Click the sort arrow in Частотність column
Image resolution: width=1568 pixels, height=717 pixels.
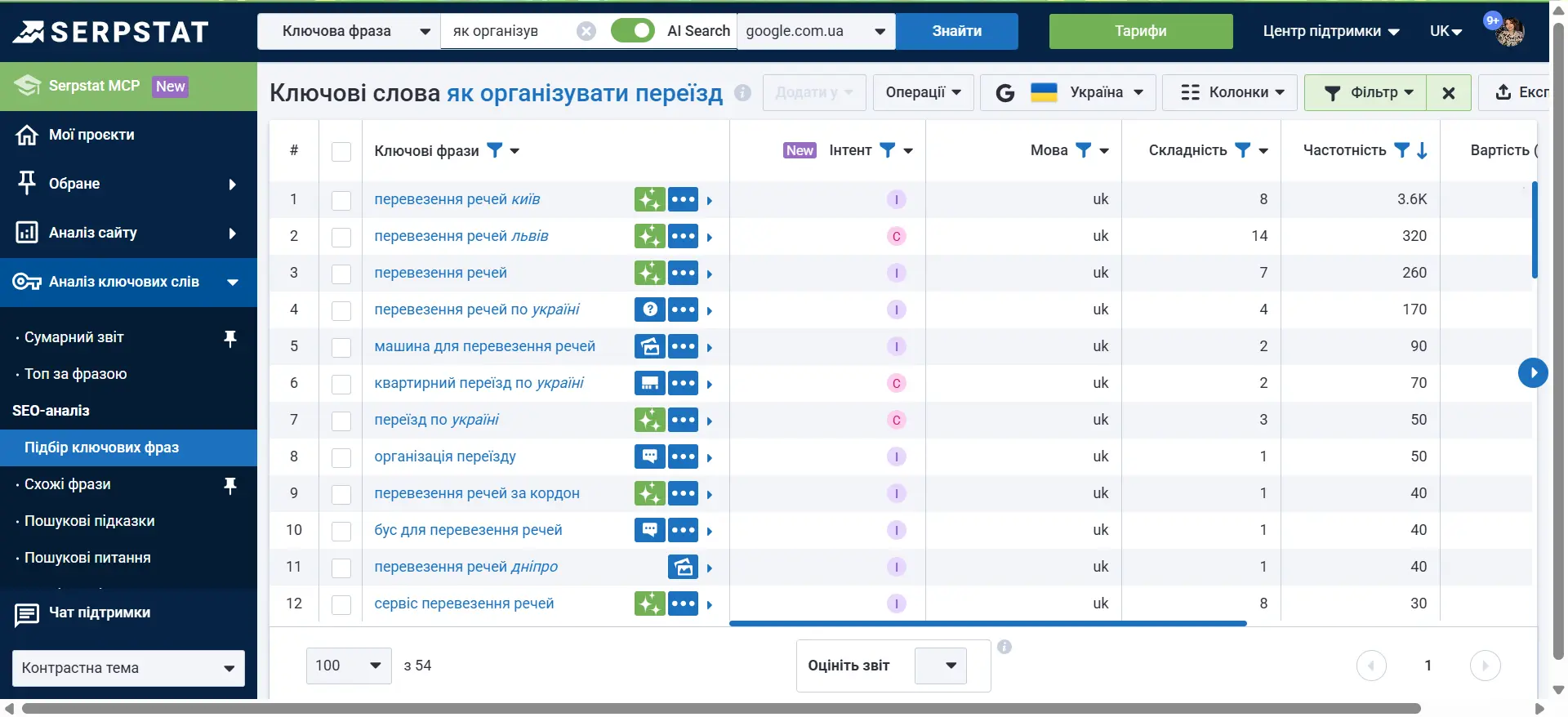click(1422, 150)
